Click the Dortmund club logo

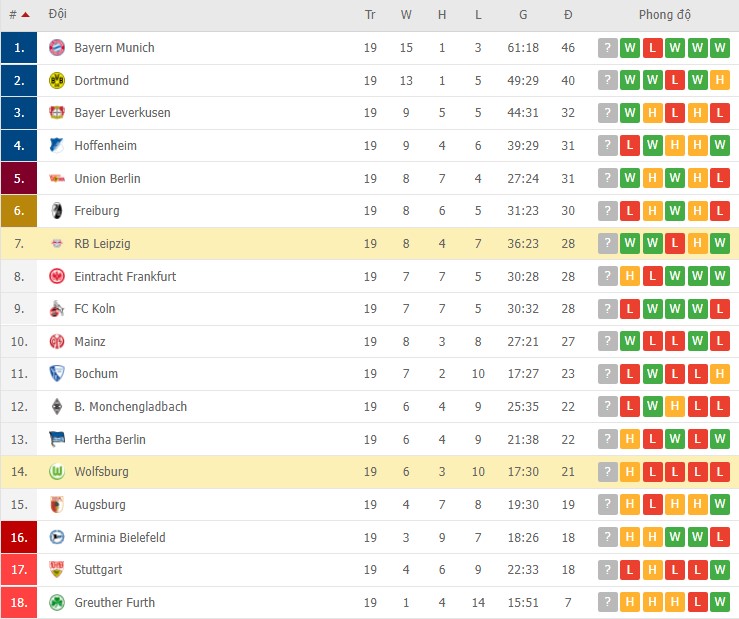57,81
